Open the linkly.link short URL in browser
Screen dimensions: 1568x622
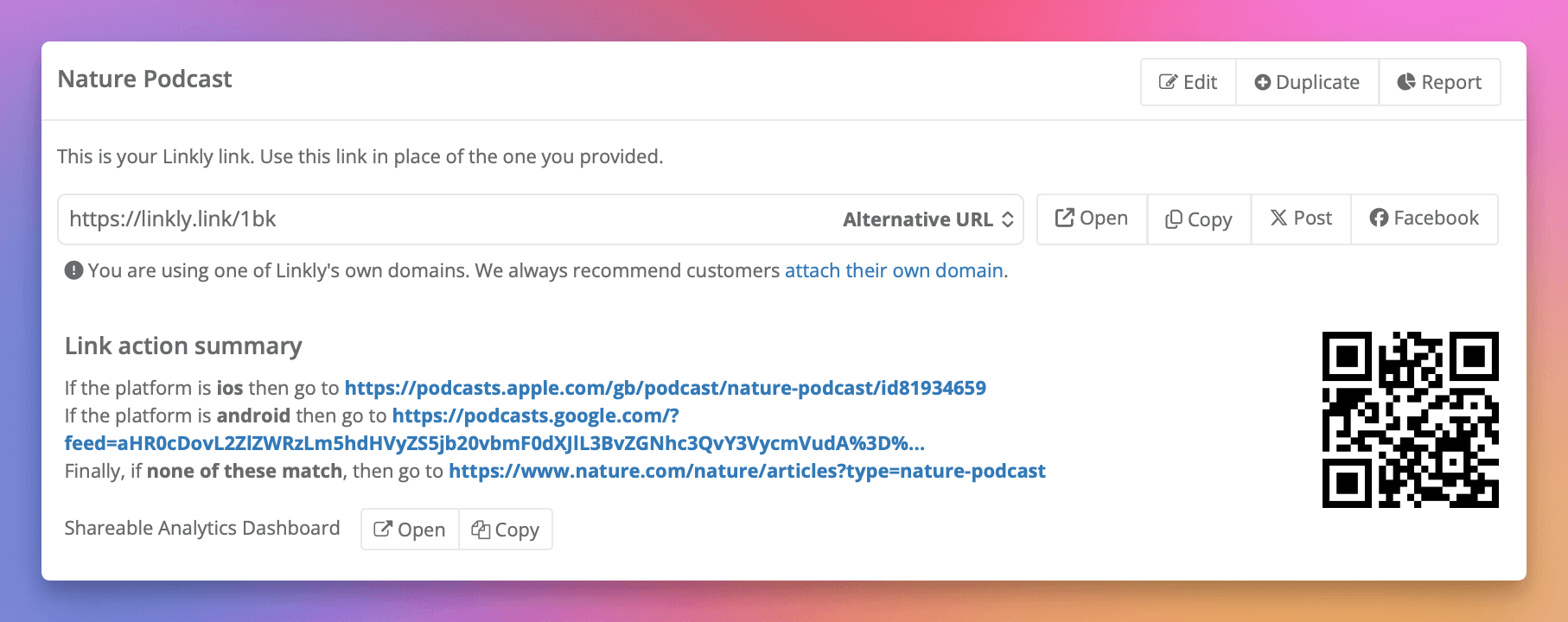coord(1092,219)
